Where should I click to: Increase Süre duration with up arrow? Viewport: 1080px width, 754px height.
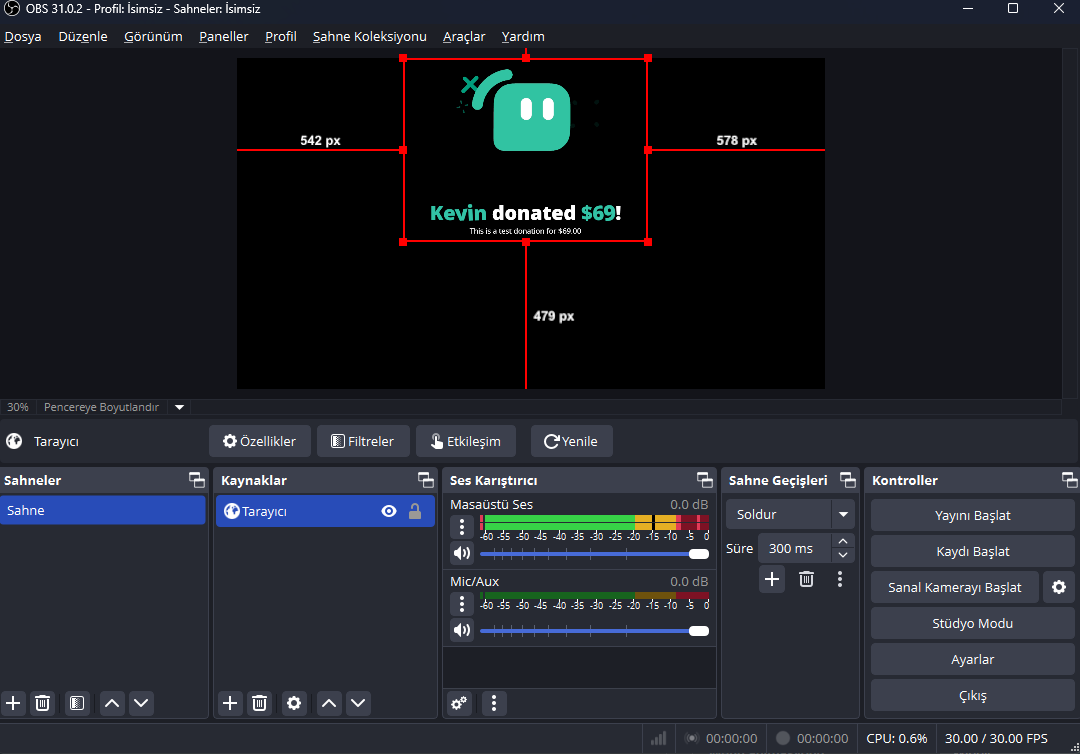click(843, 541)
